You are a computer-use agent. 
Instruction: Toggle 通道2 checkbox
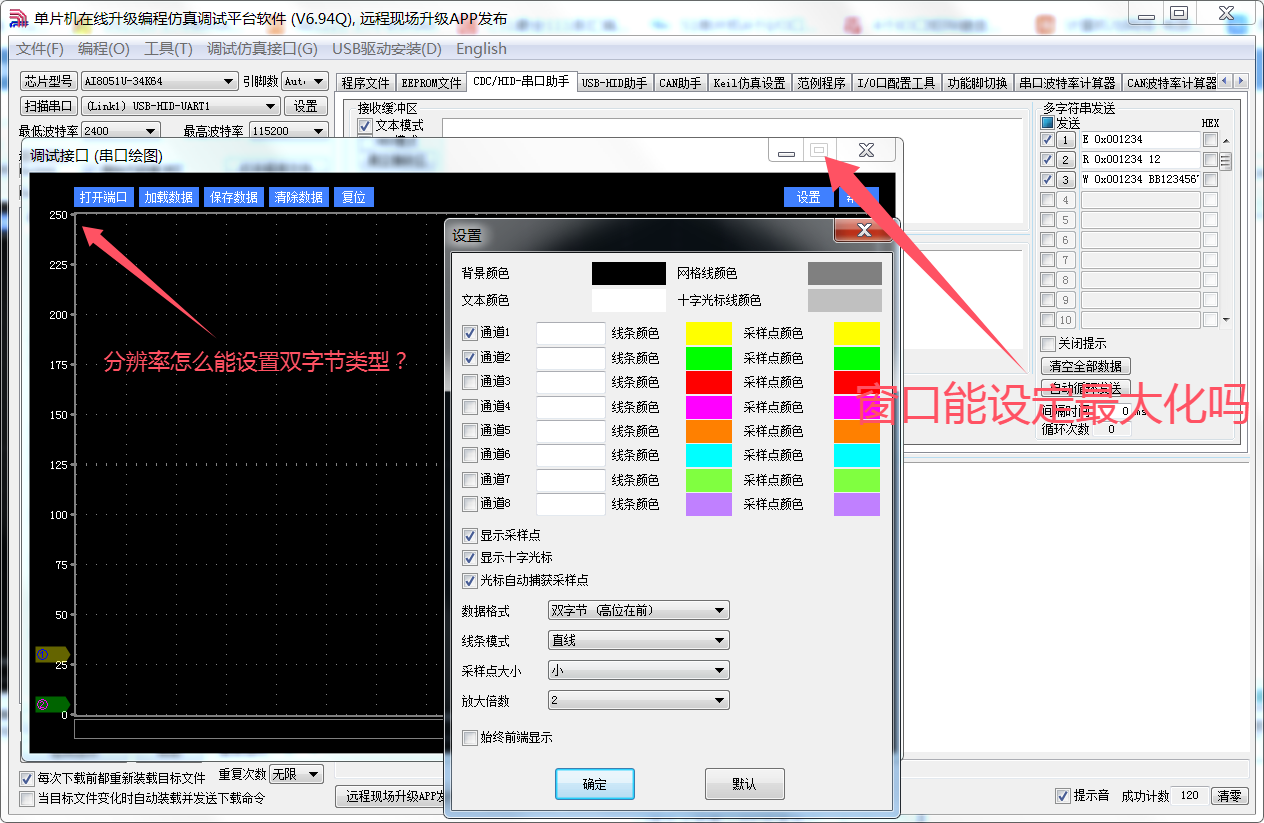coord(470,357)
